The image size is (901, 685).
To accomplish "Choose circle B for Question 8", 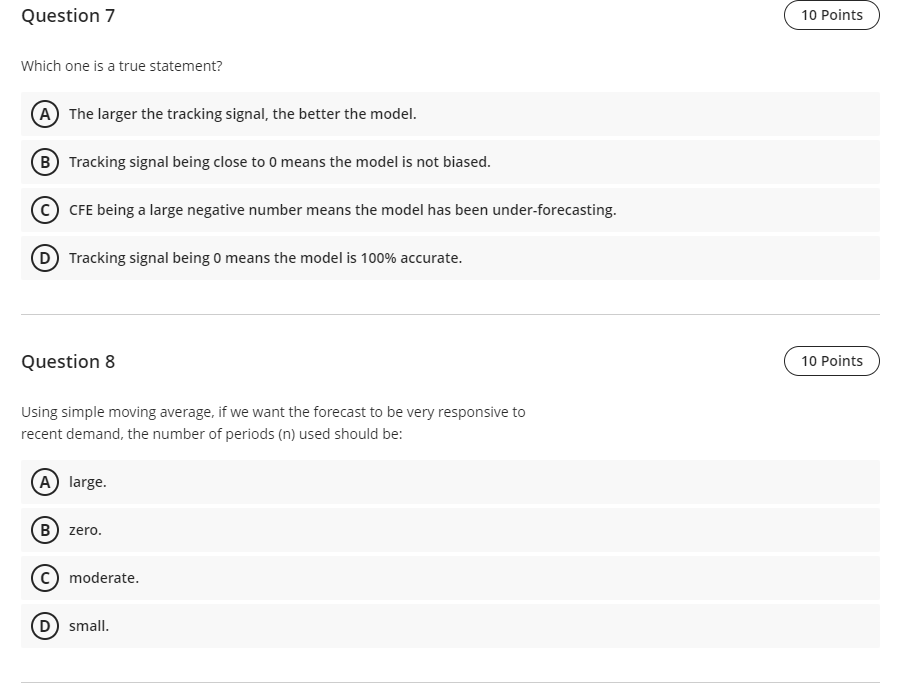I will click(45, 530).
